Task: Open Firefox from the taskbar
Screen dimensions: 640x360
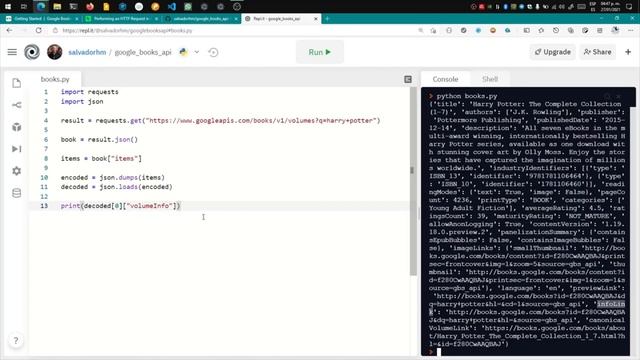Action: point(90,7)
